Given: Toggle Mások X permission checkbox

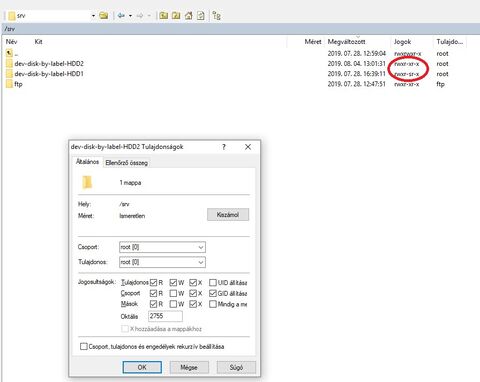Looking at the screenshot, I should [x=193, y=304].
